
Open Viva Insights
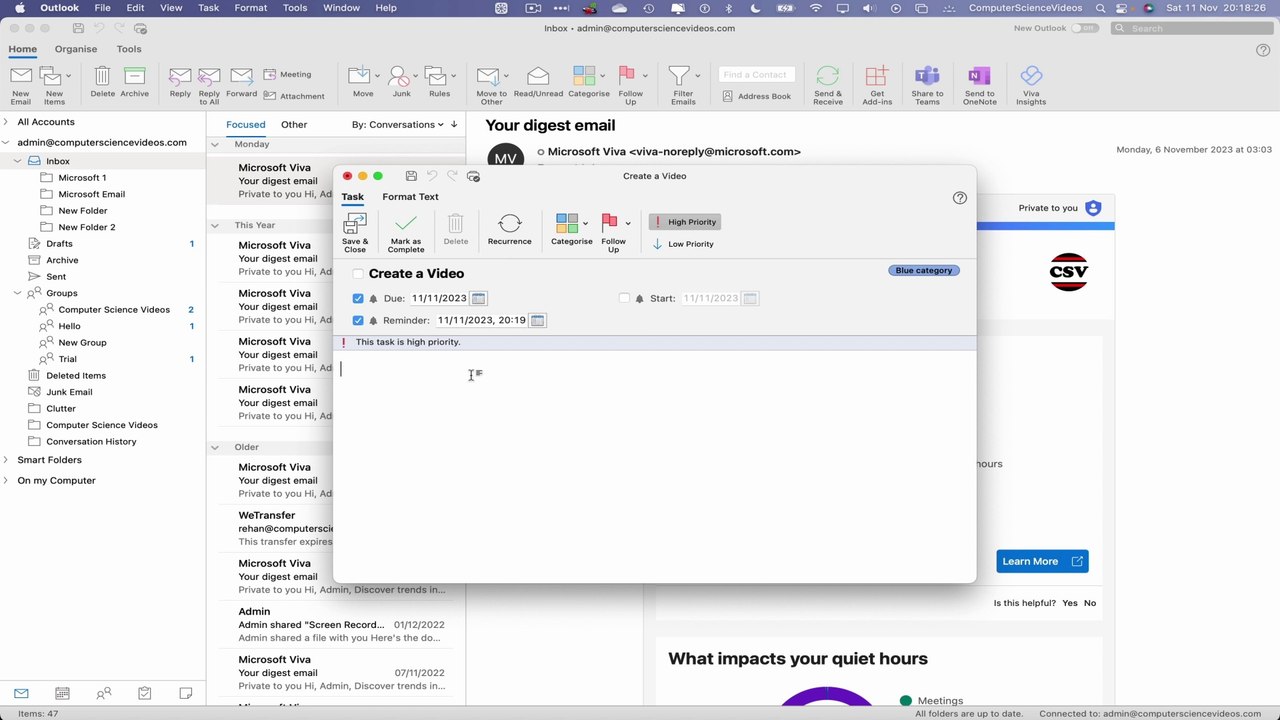[x=1031, y=85]
